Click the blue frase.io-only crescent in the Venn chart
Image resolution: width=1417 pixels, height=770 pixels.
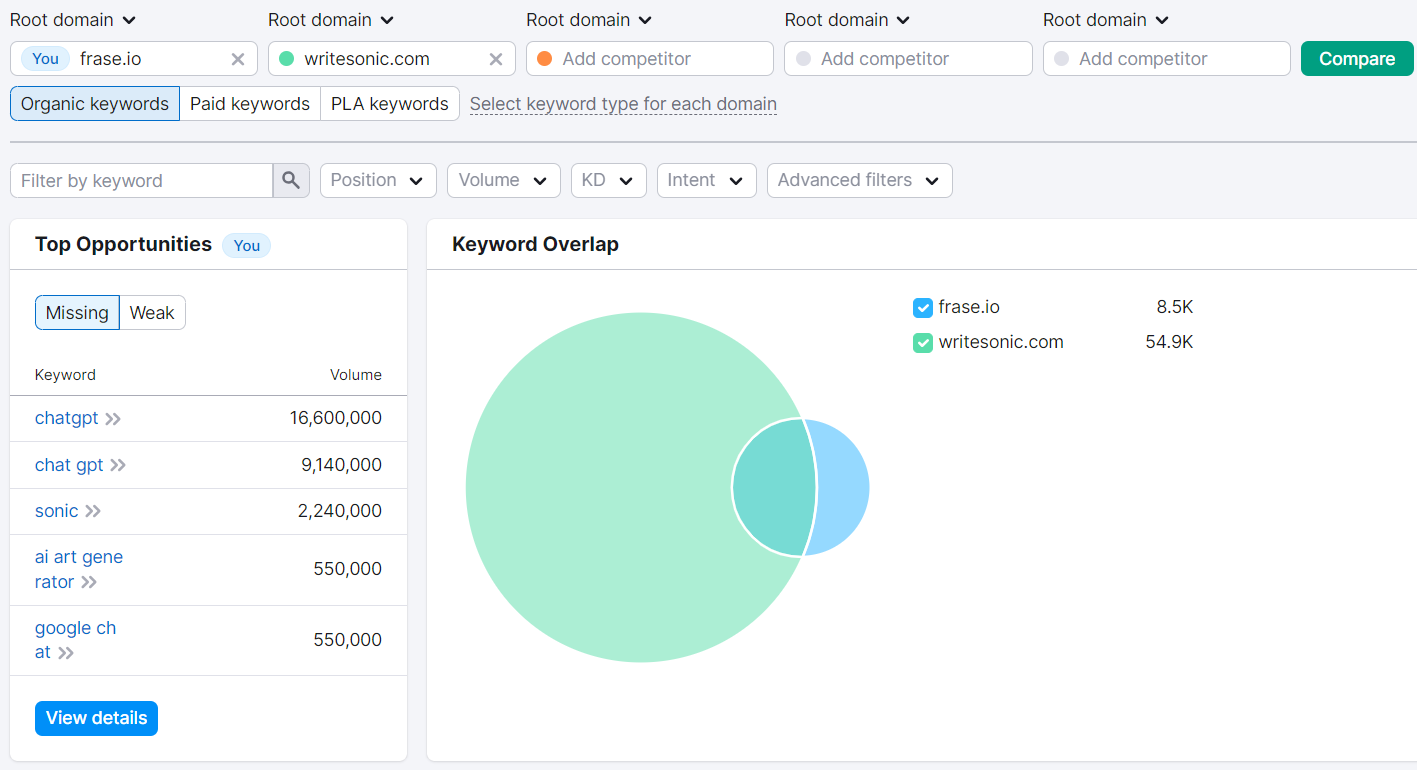point(843,487)
